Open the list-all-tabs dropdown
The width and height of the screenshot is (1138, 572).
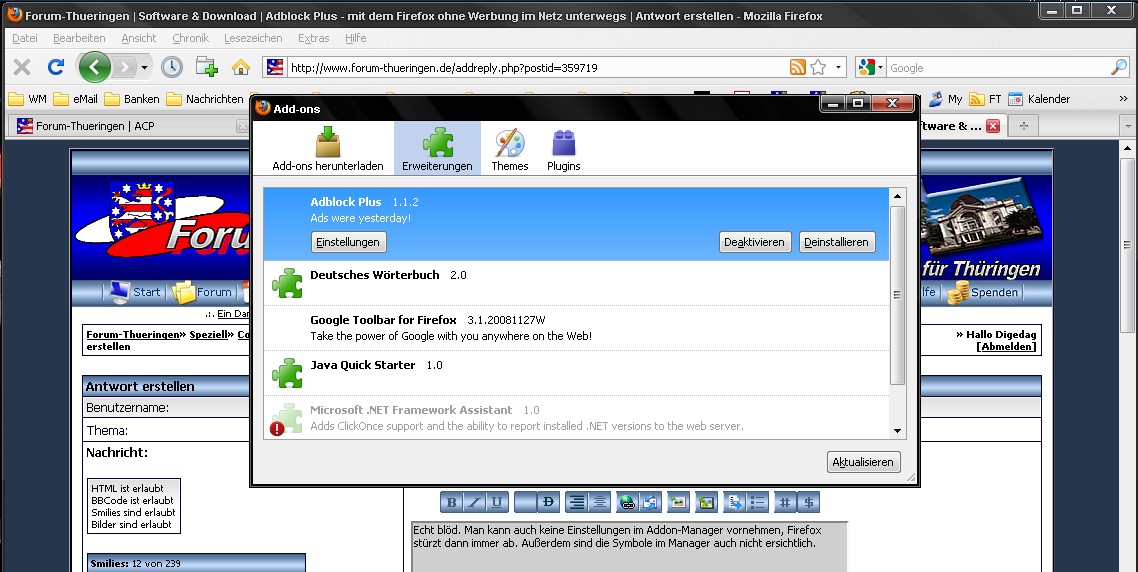coord(1128,126)
